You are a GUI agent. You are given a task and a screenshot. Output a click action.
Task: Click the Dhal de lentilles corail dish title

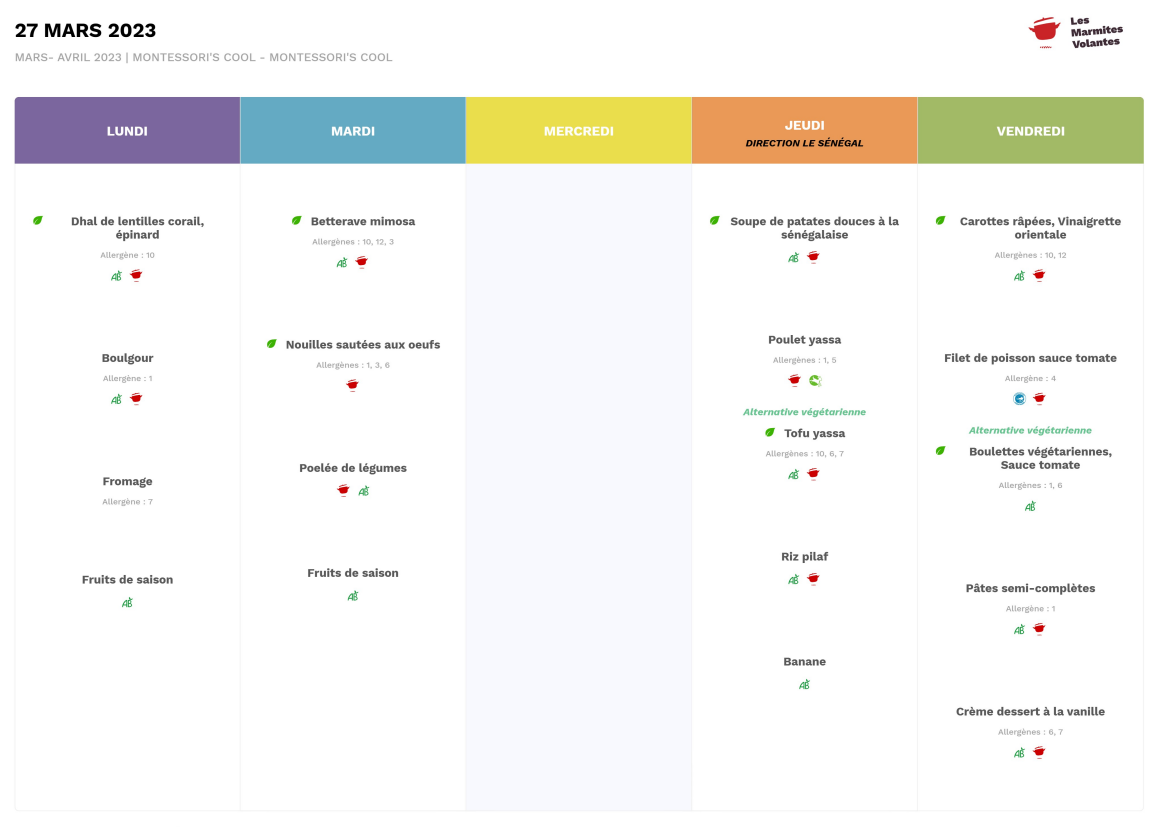point(137,228)
